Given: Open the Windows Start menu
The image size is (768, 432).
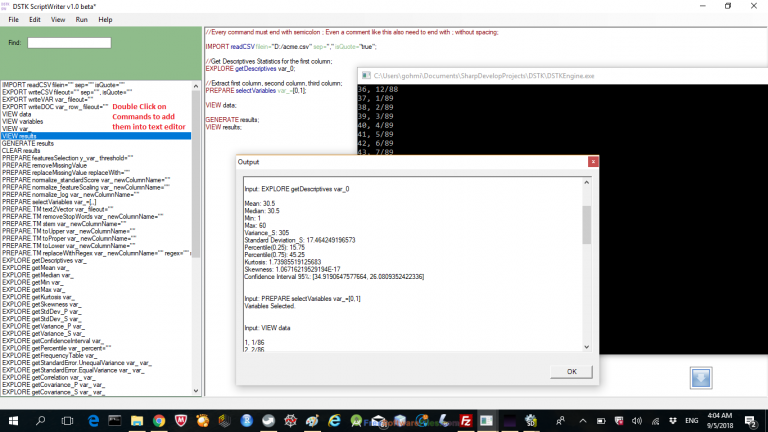Looking at the screenshot, I should (12, 420).
